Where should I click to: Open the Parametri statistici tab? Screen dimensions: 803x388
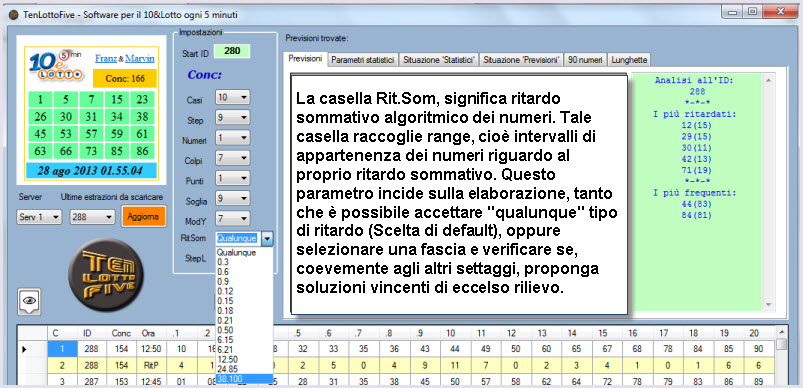pyautogui.click(x=363, y=60)
